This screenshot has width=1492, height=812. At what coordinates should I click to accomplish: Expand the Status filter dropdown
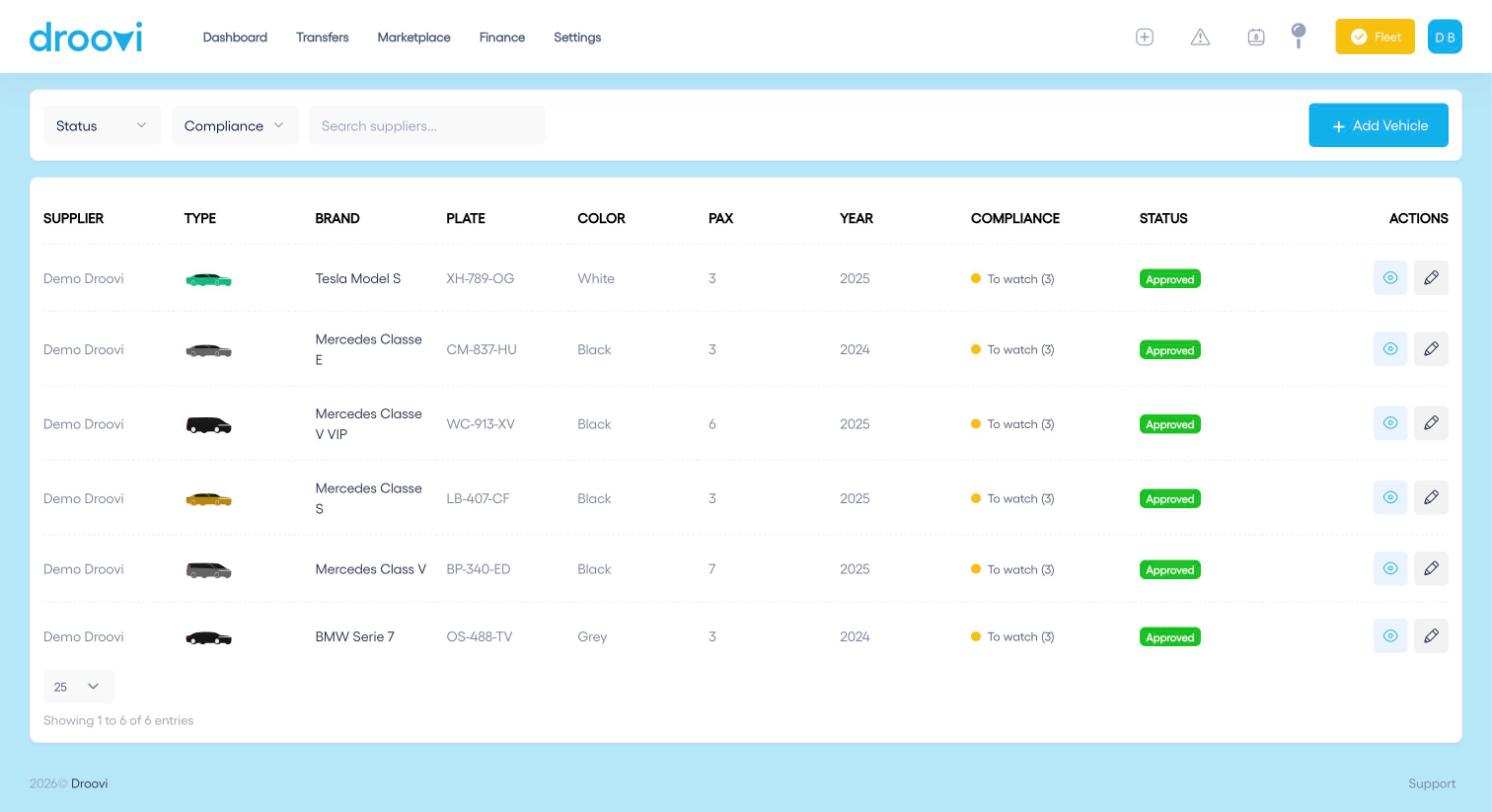102,125
